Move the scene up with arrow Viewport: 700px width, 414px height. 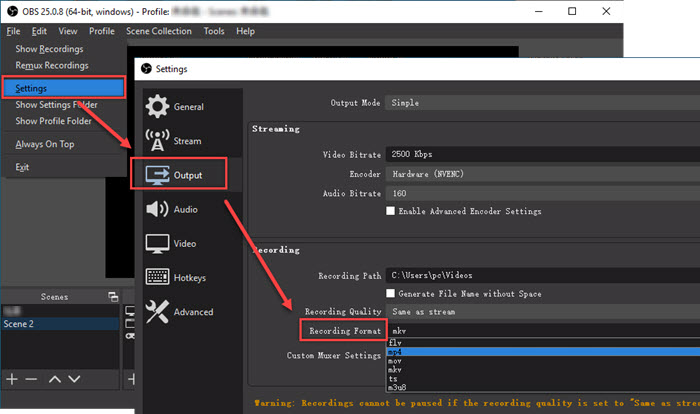tap(54, 379)
